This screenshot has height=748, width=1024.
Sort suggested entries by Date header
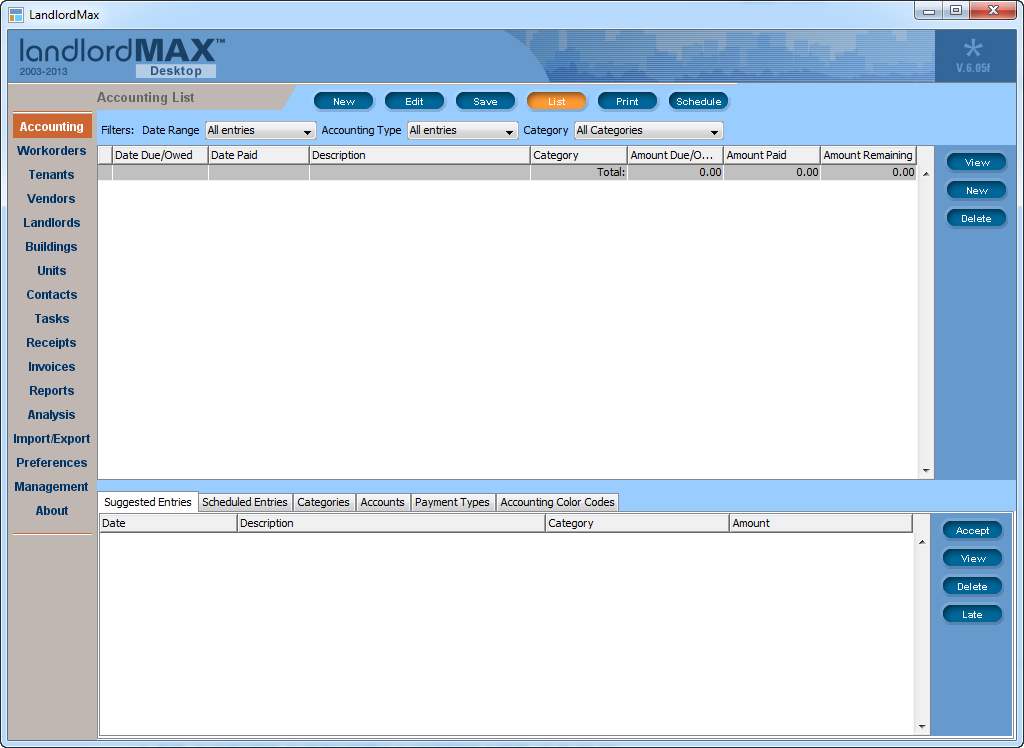[x=168, y=523]
